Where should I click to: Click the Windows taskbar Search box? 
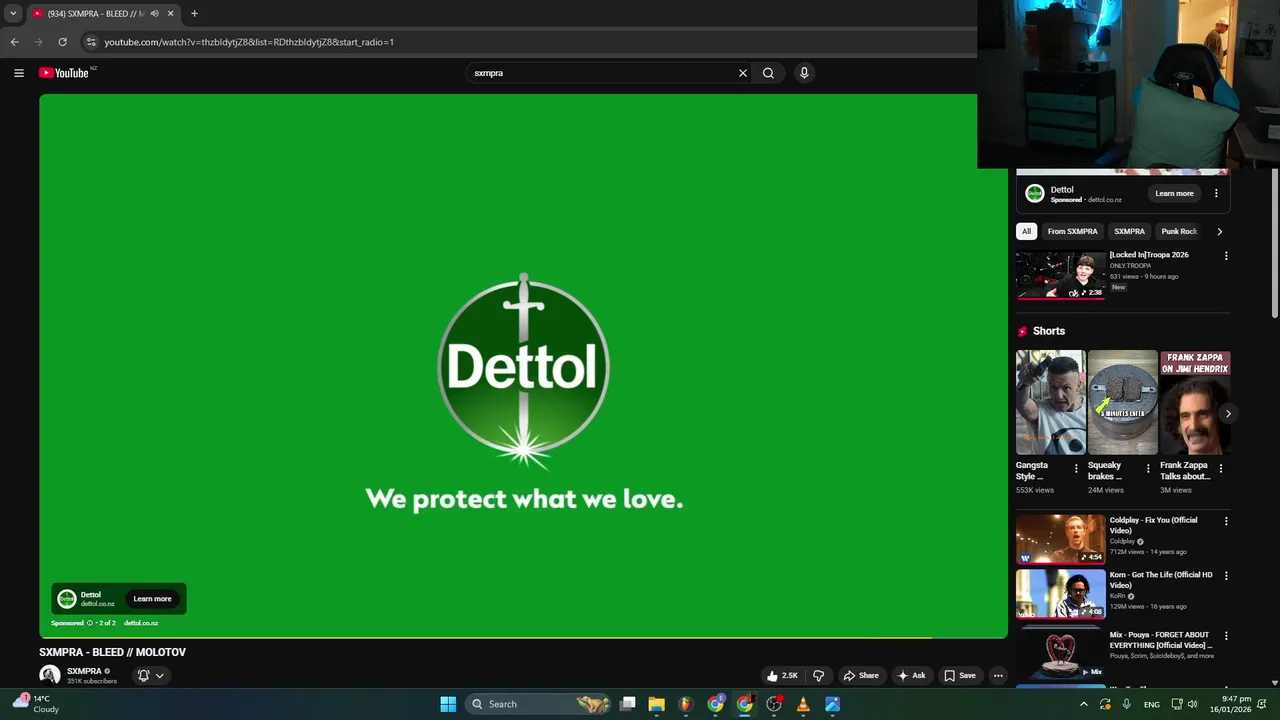[539, 704]
